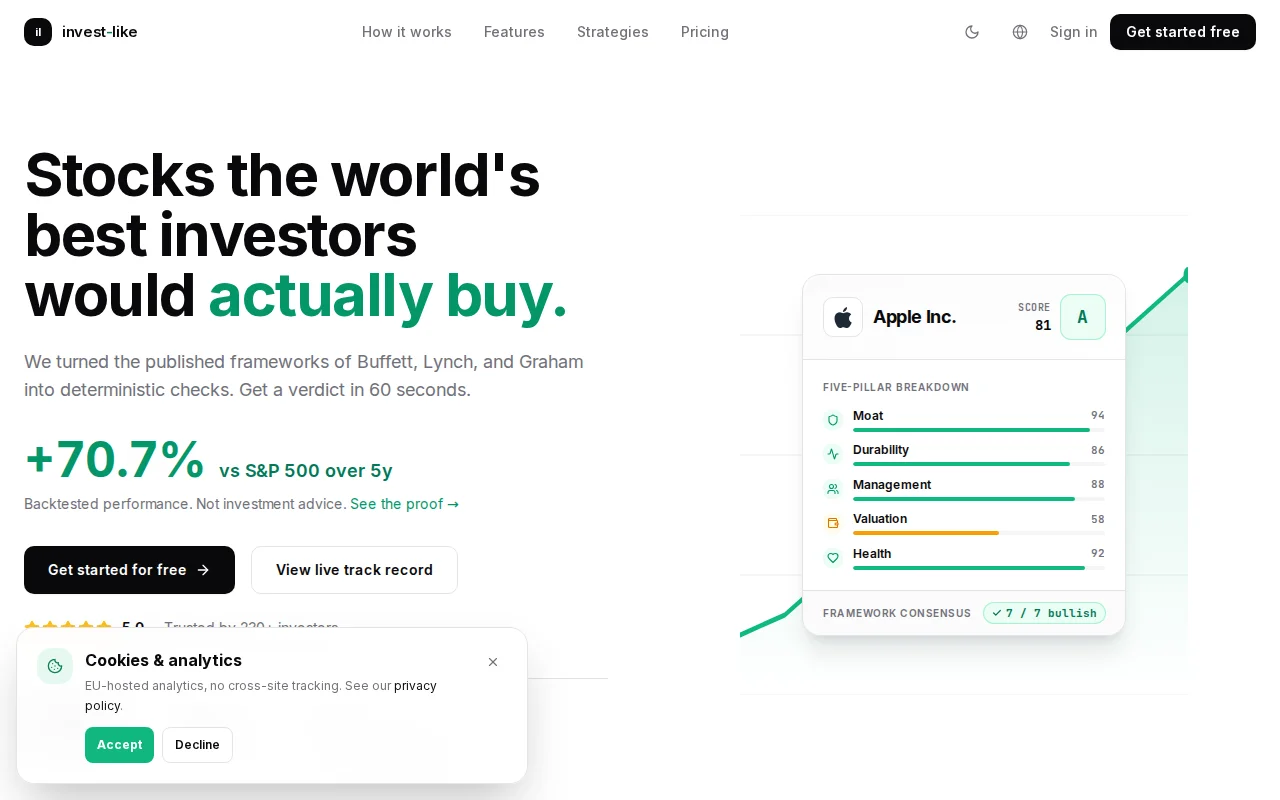Click the Management people icon

833,489
